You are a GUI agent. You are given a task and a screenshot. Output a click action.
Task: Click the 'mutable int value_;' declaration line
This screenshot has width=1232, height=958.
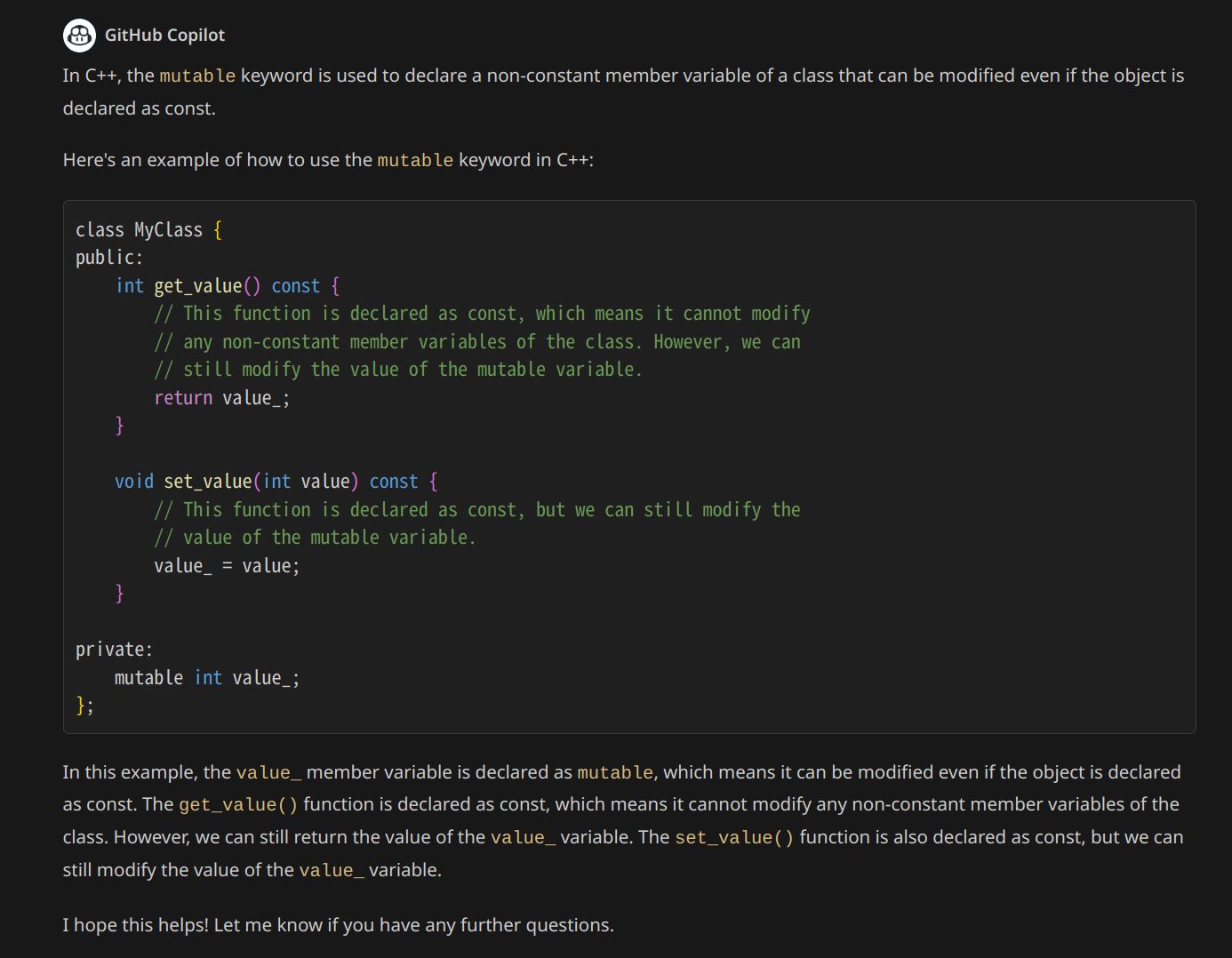pos(206,678)
